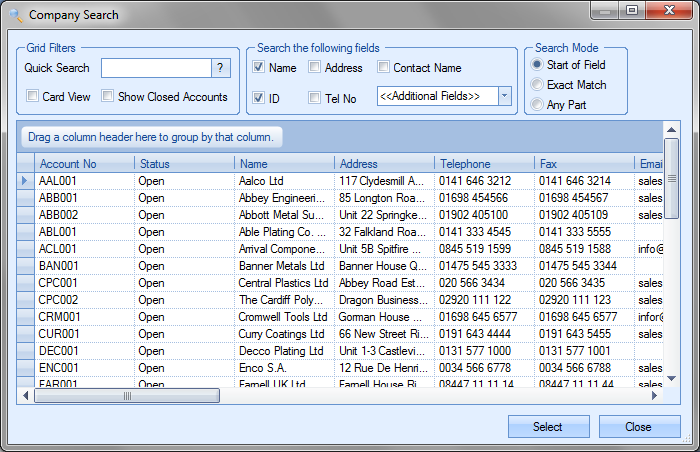This screenshot has height=452, width=700.
Task: Enable the Card View checkbox
Action: (33, 97)
